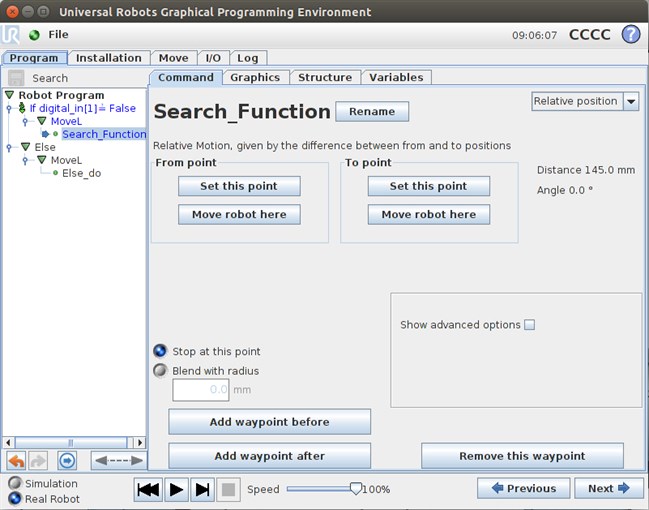Open the File menu
This screenshot has height=510, width=649.
tap(58, 35)
